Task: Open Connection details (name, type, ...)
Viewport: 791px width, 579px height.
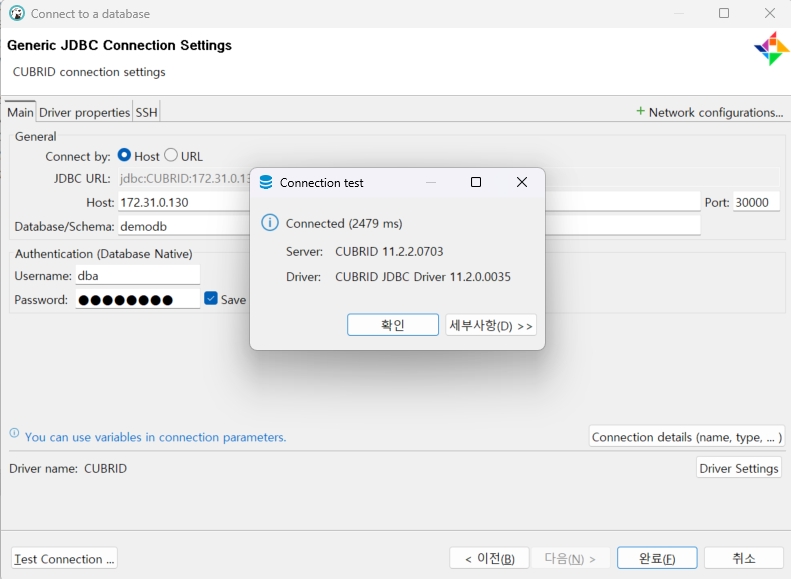Action: coord(687,437)
